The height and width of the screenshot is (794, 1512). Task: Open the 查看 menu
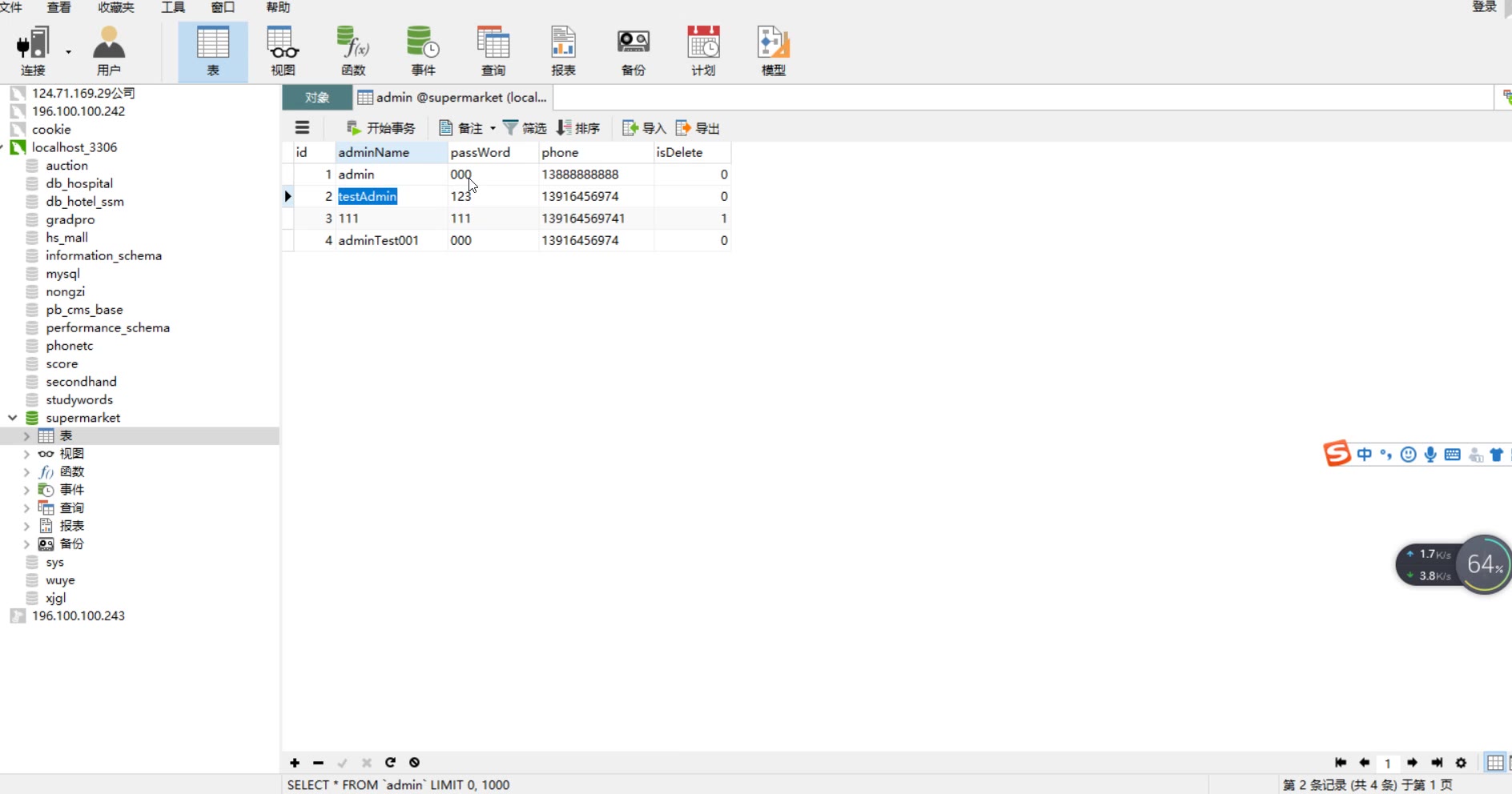tap(58, 7)
